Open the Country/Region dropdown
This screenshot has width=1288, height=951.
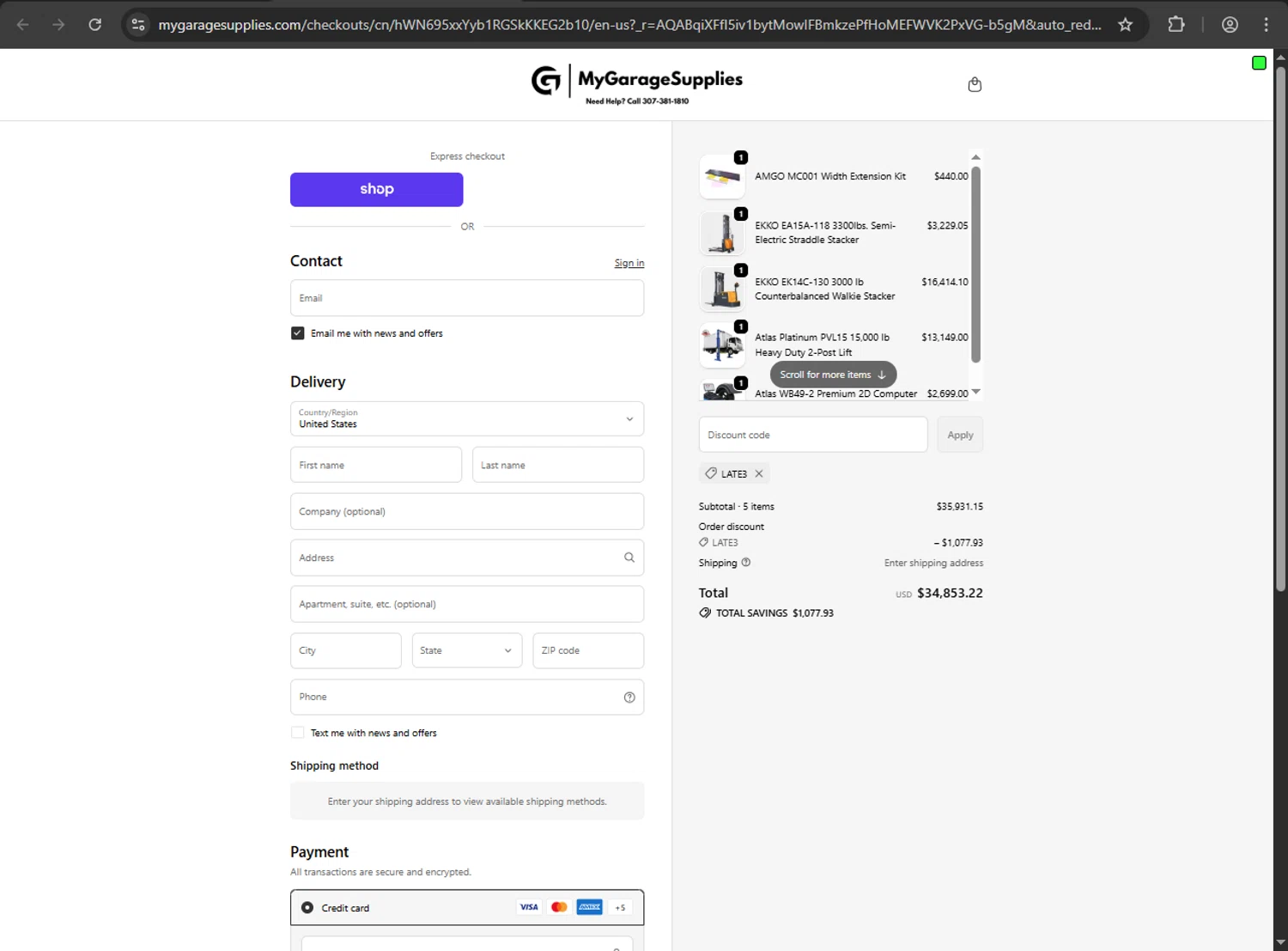467,418
